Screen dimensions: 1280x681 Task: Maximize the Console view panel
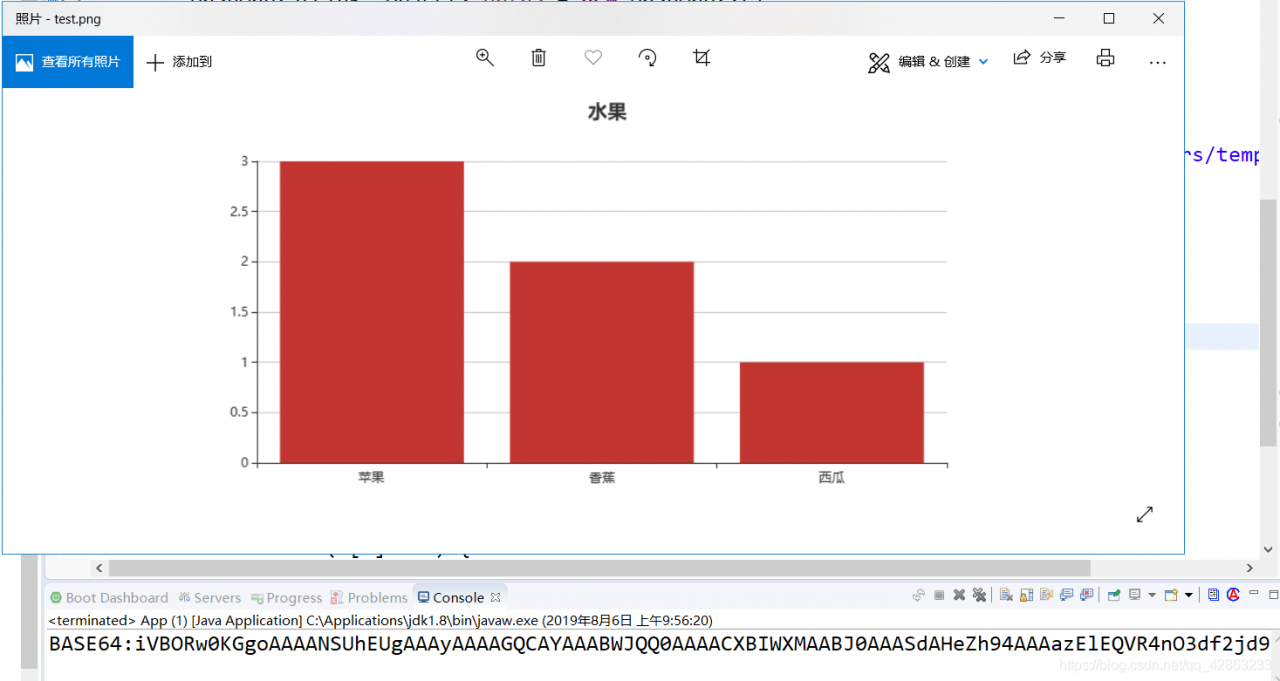[x=1273, y=595]
